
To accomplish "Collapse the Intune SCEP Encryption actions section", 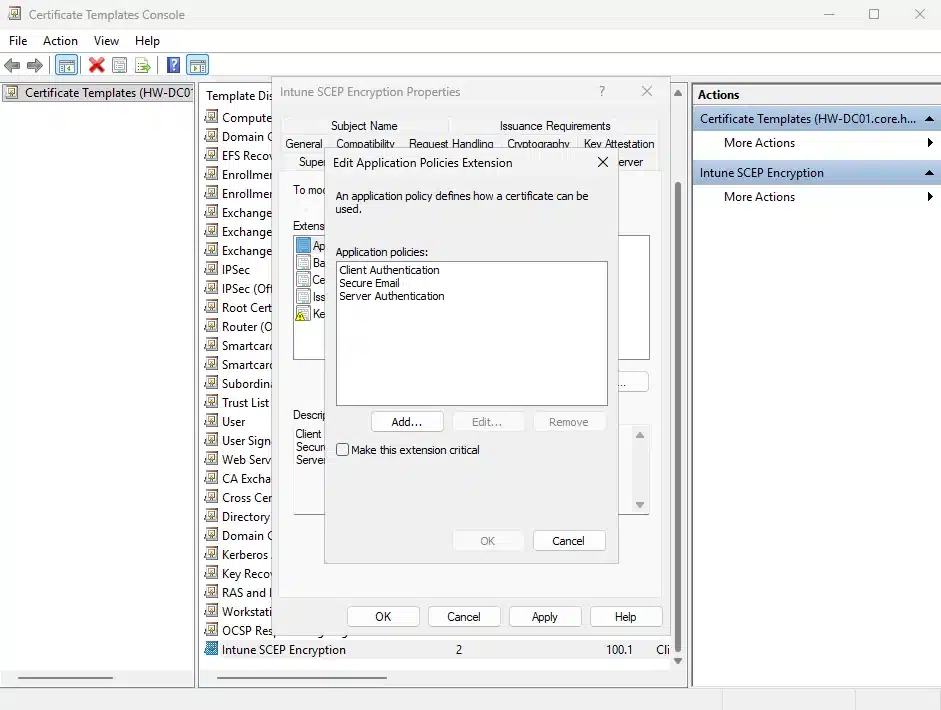I will (929, 173).
